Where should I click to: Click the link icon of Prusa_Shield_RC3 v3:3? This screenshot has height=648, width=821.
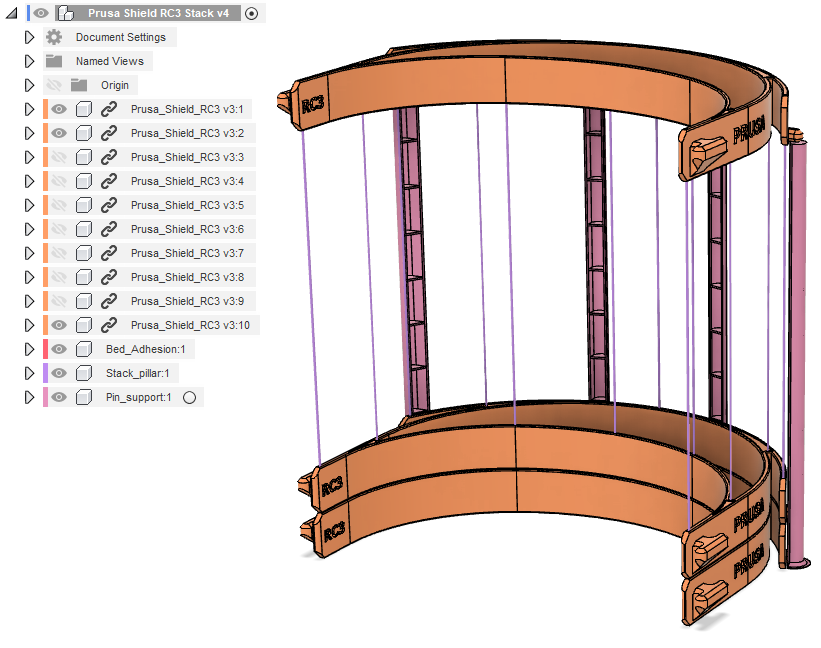coord(108,157)
